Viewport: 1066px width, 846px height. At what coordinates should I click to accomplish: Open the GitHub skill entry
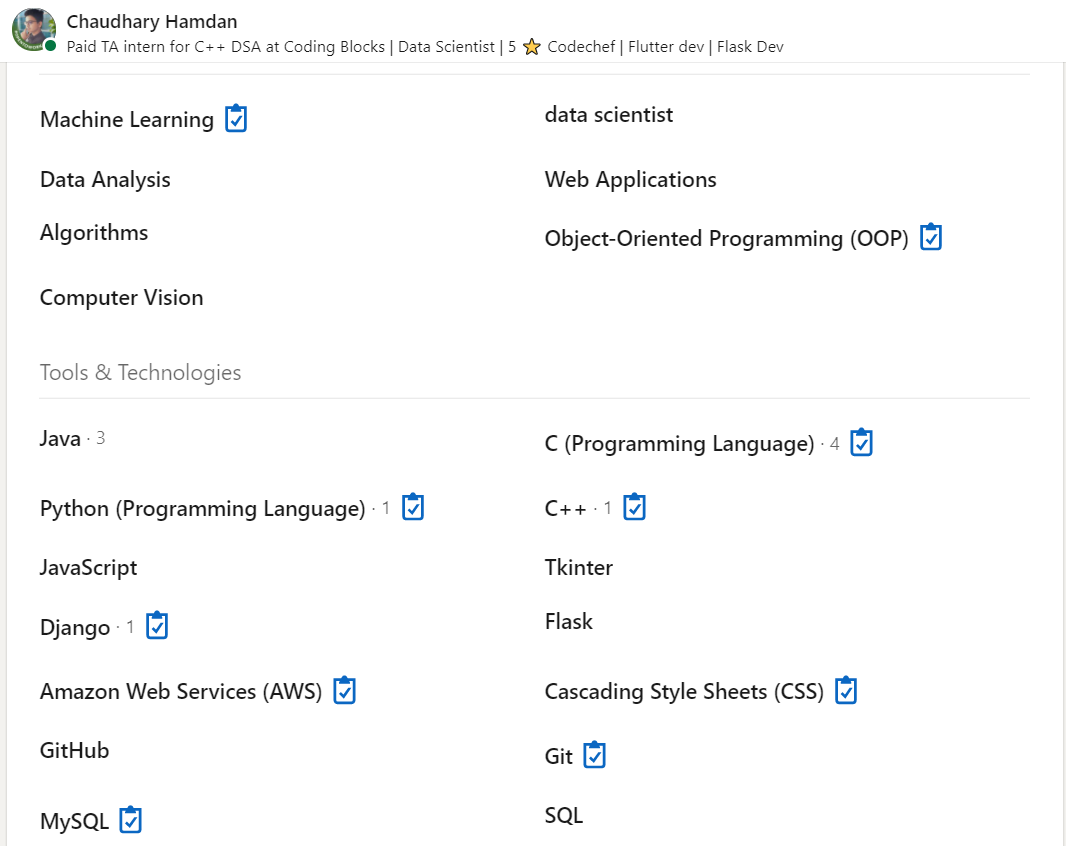coord(75,750)
